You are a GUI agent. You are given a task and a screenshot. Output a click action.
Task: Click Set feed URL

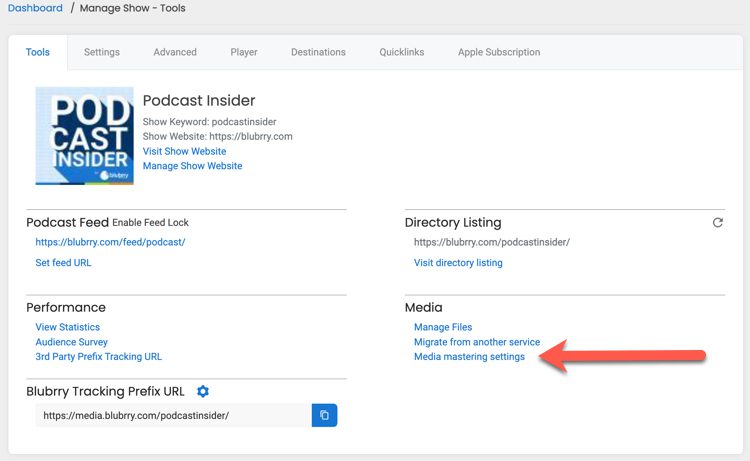63,263
